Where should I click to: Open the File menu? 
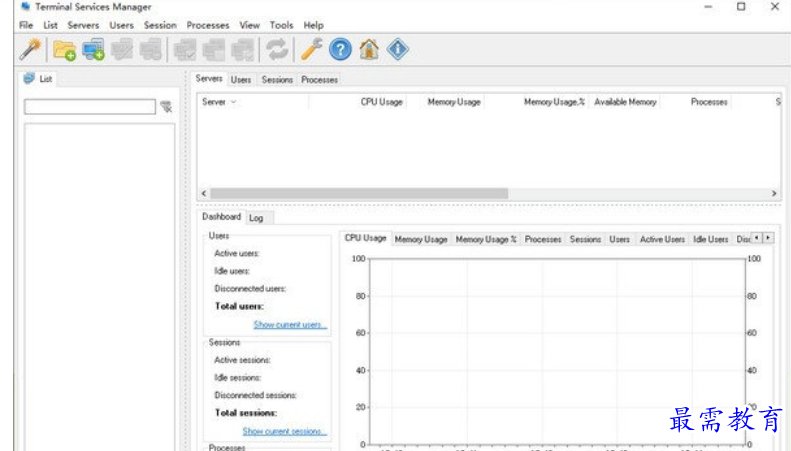click(26, 25)
